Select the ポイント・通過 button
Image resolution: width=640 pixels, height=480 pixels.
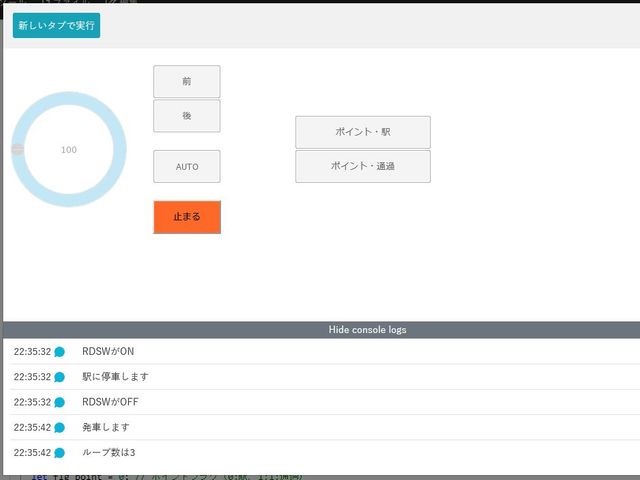tap(363, 166)
